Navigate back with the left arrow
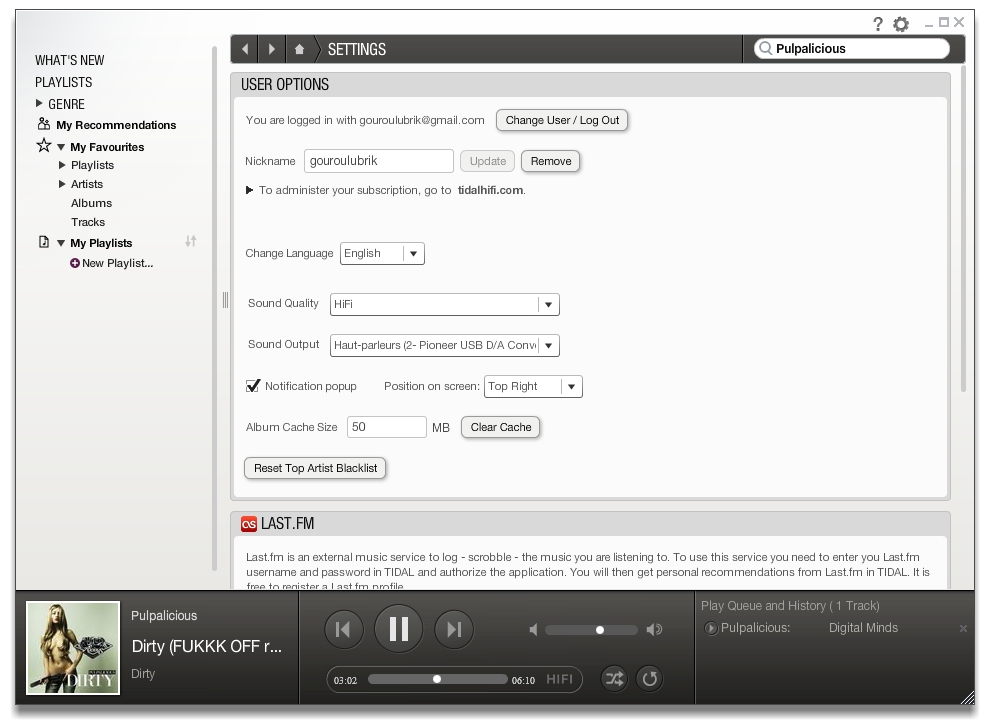This screenshot has height=720, width=990. (245, 49)
